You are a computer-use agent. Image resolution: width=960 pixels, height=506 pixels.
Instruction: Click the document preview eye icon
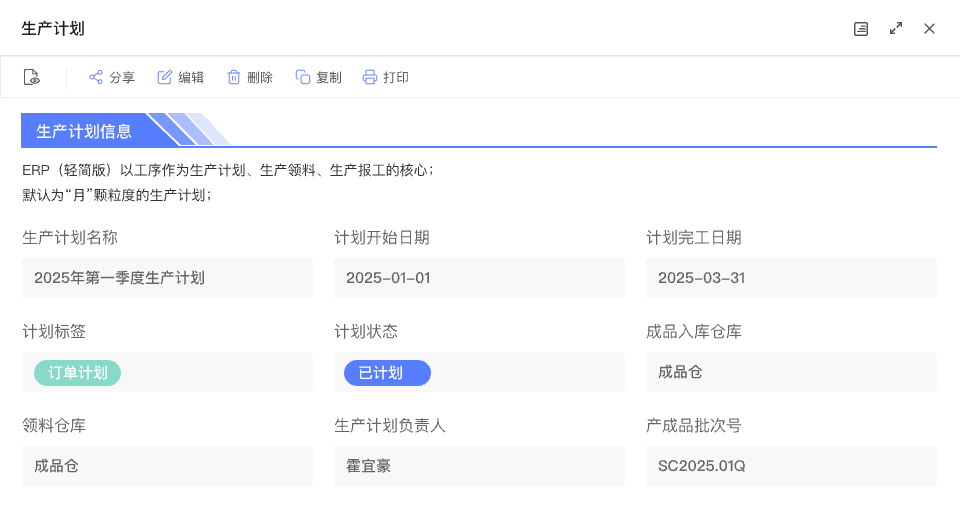[31, 77]
